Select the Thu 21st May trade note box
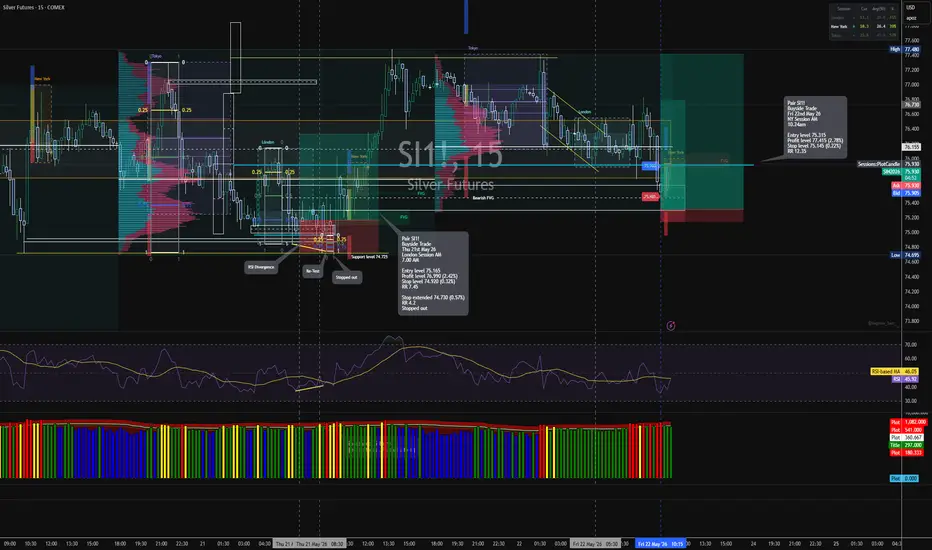The height and width of the screenshot is (550, 932). coord(433,274)
